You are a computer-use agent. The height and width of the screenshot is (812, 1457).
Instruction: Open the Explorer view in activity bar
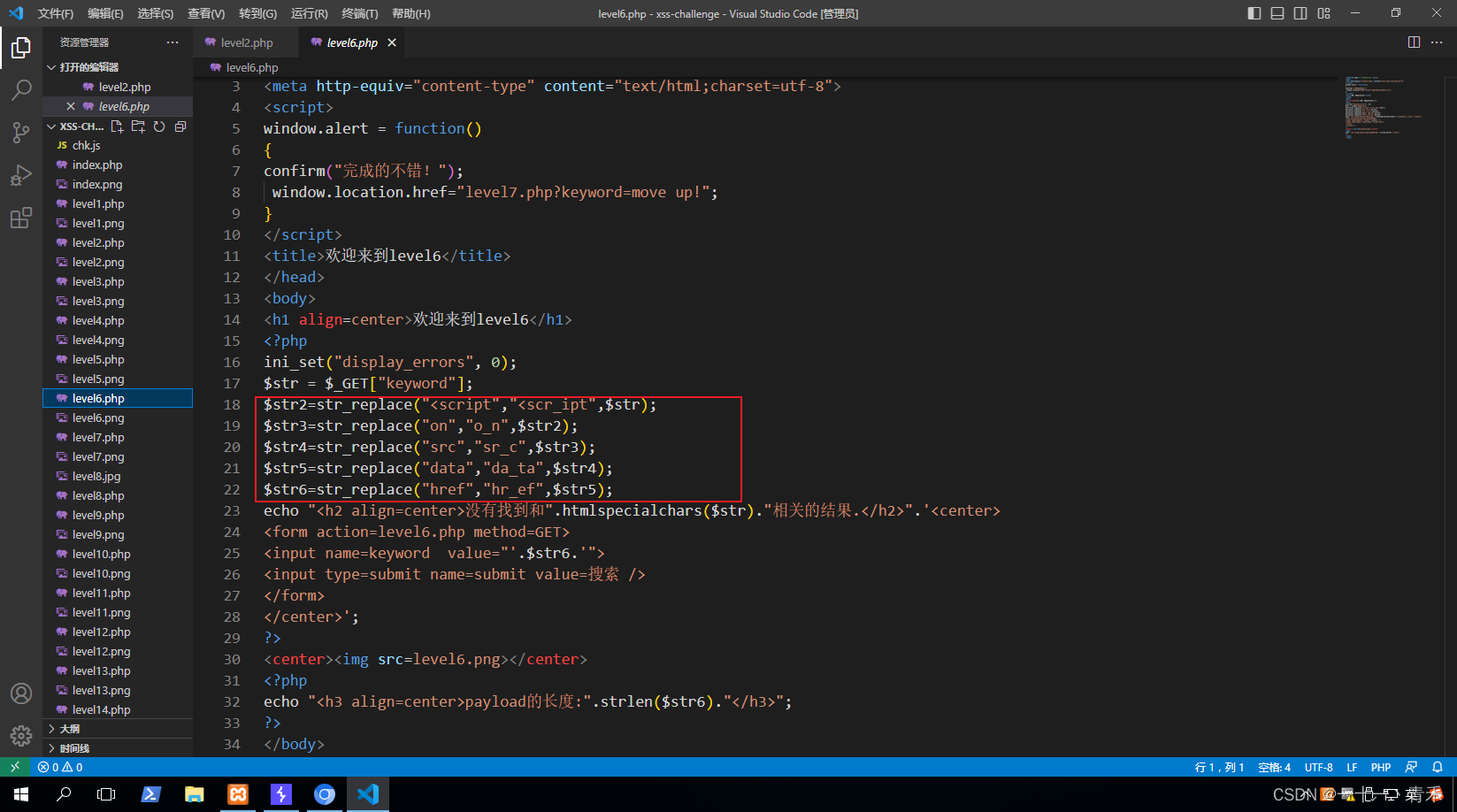pyautogui.click(x=21, y=48)
